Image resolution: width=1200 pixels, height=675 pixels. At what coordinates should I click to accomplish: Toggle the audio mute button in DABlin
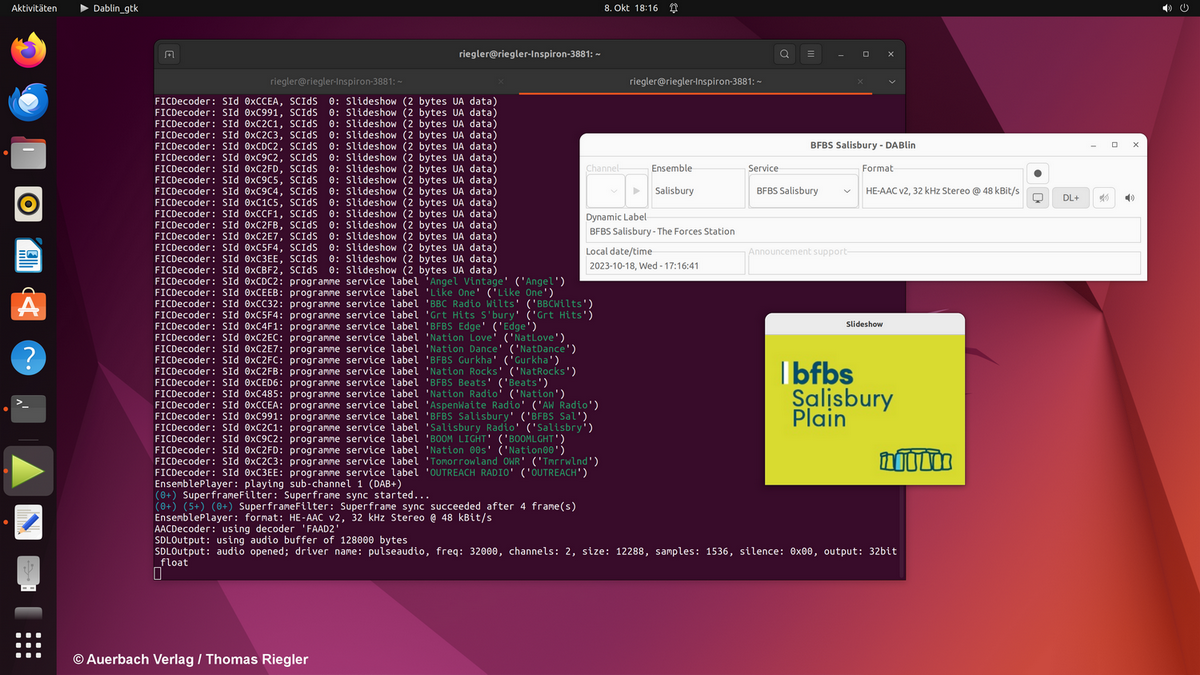pyautogui.click(x=1103, y=198)
